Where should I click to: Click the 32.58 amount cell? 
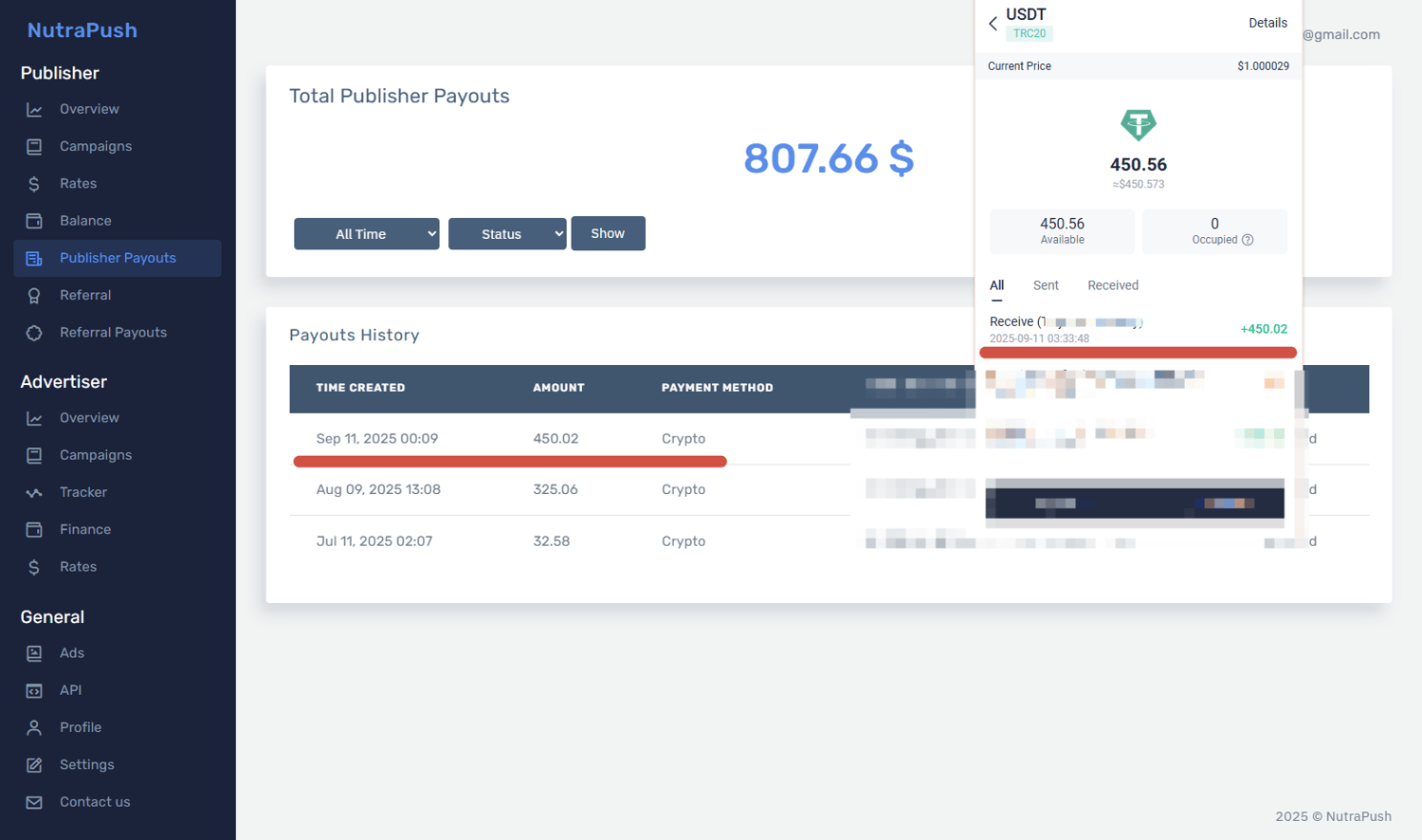pos(552,541)
